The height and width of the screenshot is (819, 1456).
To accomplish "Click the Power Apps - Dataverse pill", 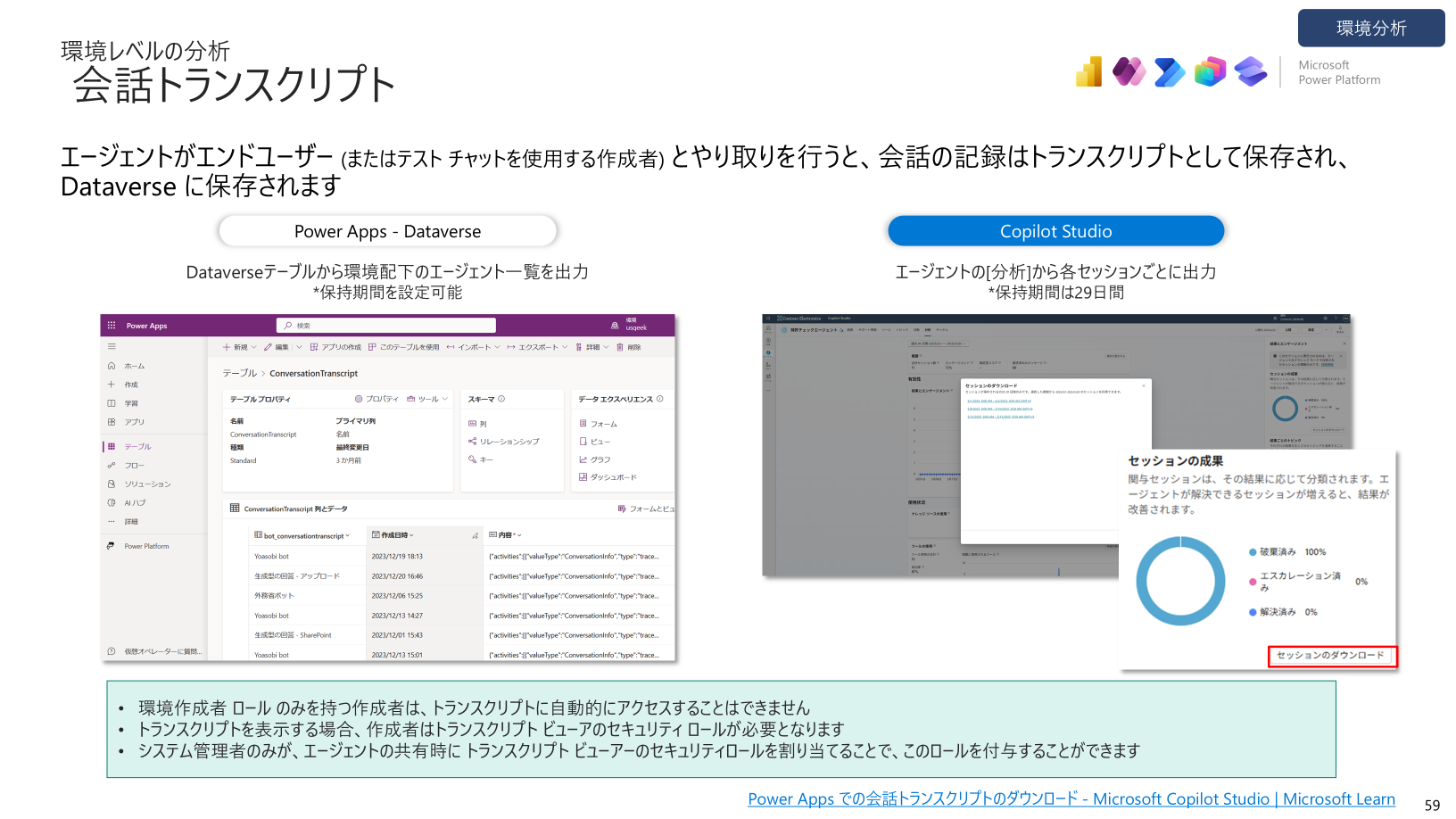I will point(388,232).
